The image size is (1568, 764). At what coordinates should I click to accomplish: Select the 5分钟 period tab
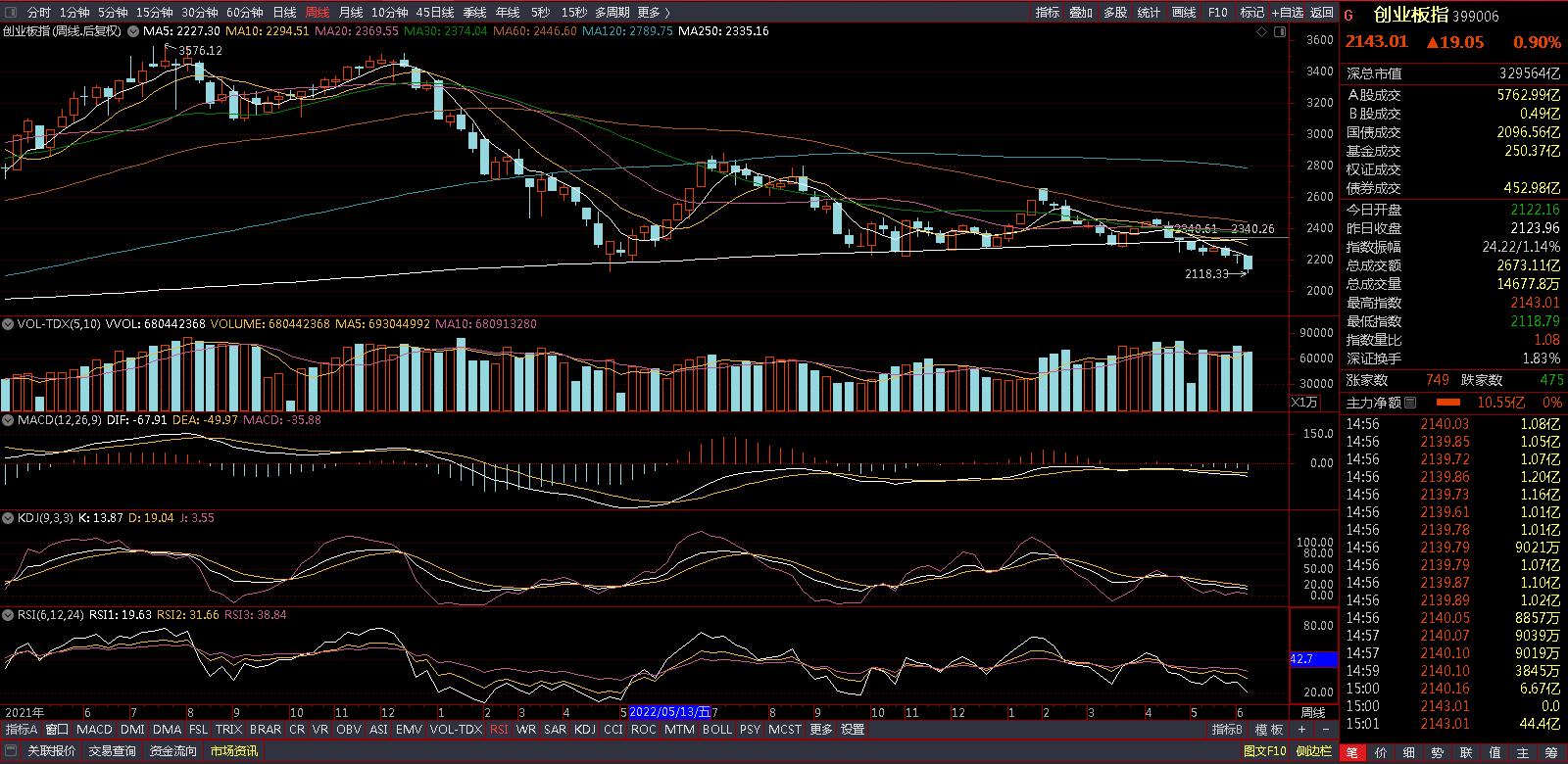click(x=113, y=13)
